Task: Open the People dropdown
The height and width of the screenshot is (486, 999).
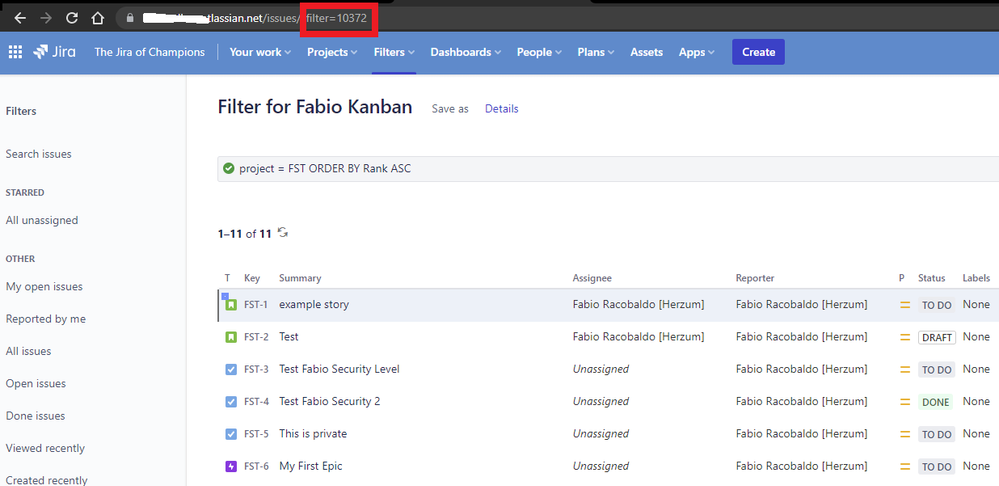Action: (538, 52)
